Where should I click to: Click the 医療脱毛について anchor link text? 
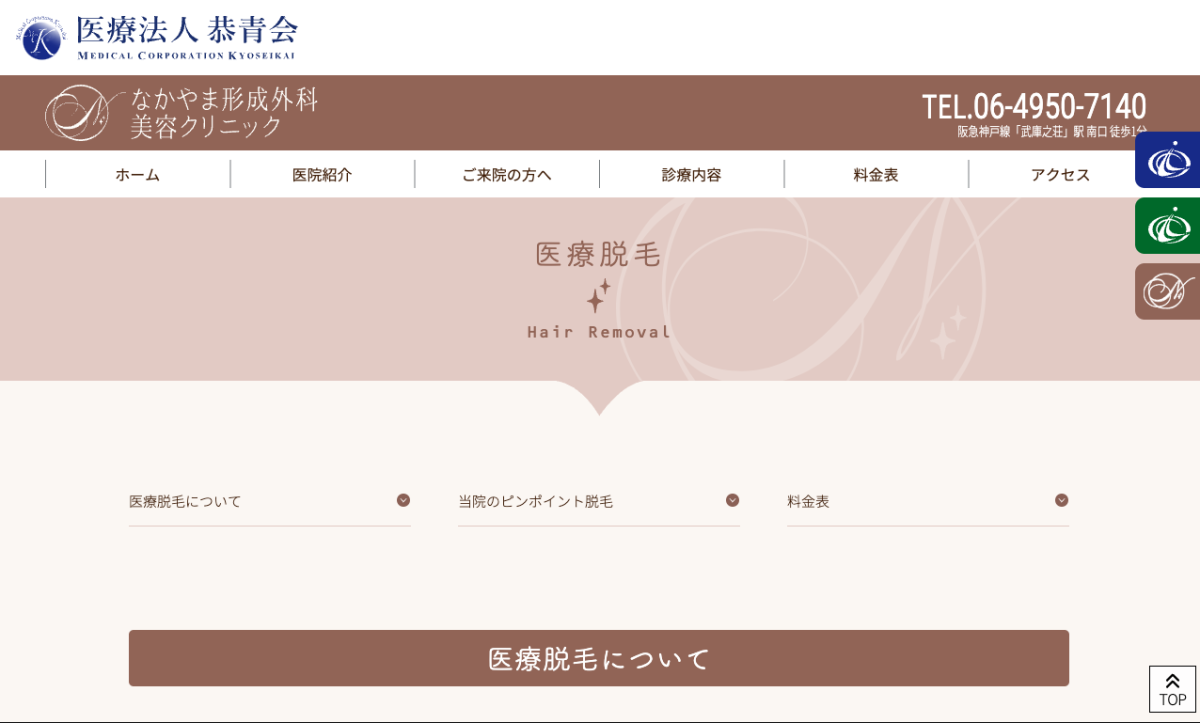tap(186, 502)
